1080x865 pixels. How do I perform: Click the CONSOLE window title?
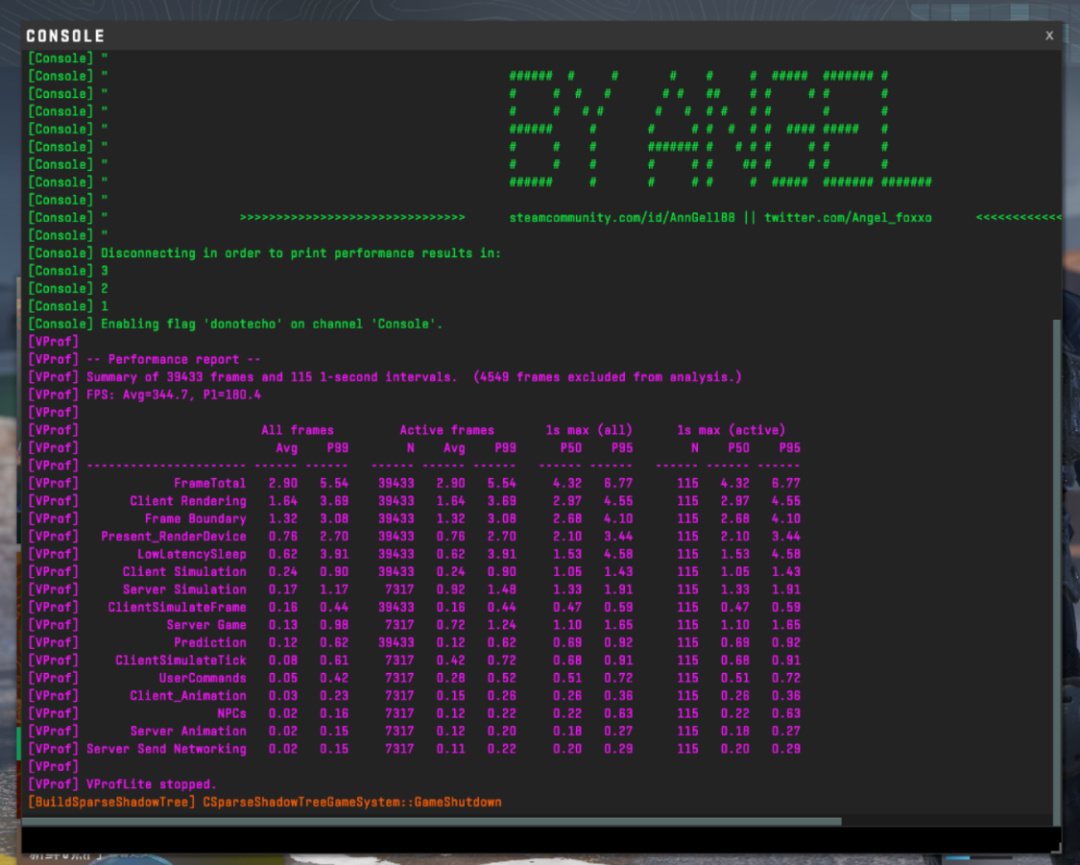[x=65, y=36]
